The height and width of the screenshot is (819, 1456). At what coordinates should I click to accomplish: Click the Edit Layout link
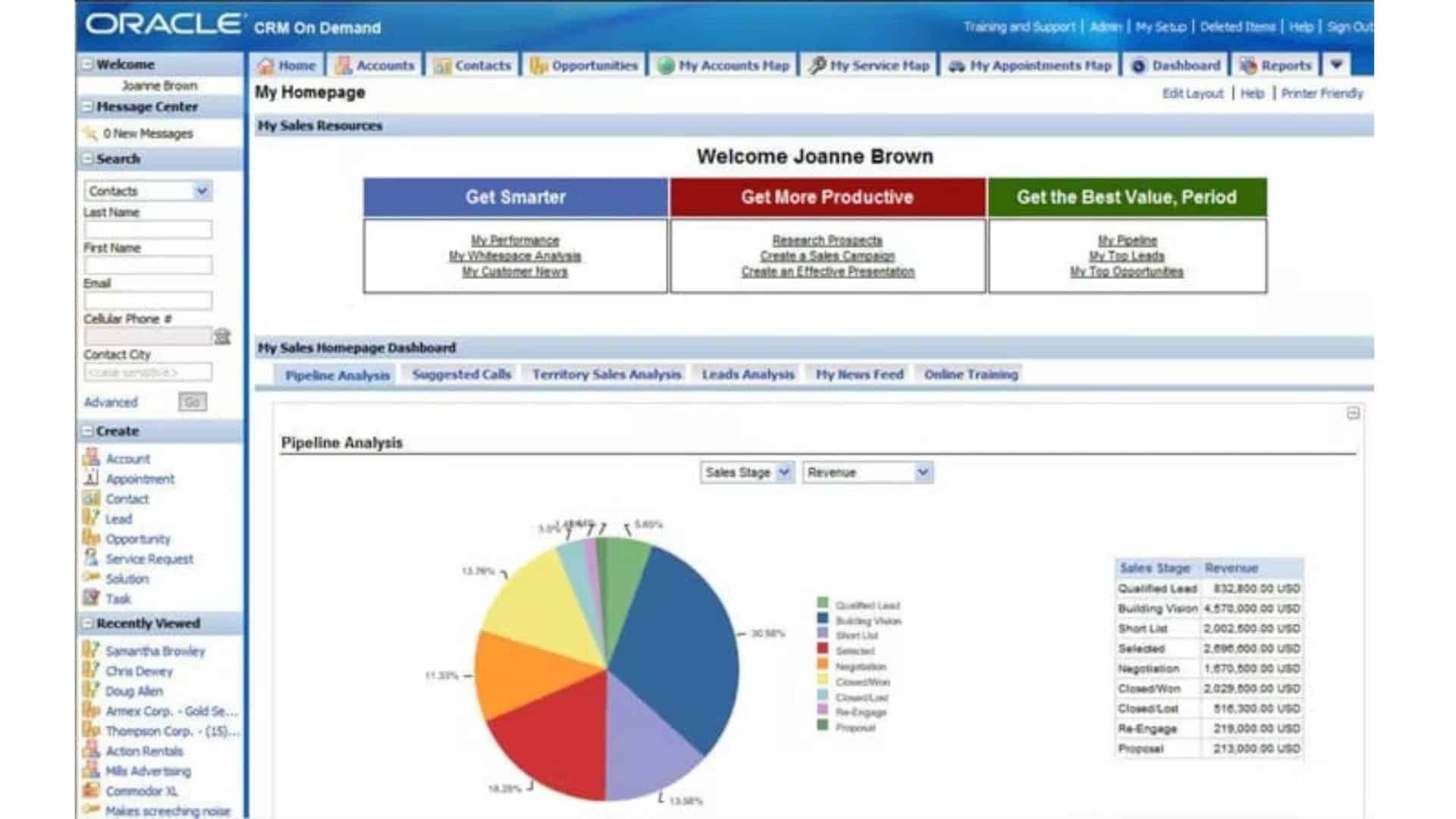[x=1193, y=93]
